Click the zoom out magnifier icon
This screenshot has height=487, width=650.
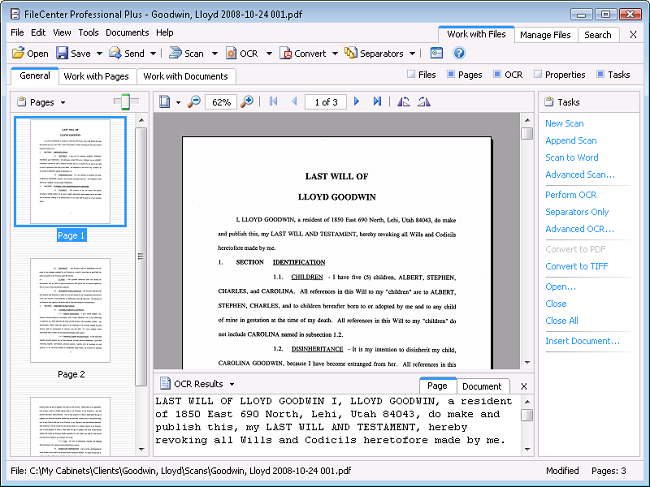194,102
